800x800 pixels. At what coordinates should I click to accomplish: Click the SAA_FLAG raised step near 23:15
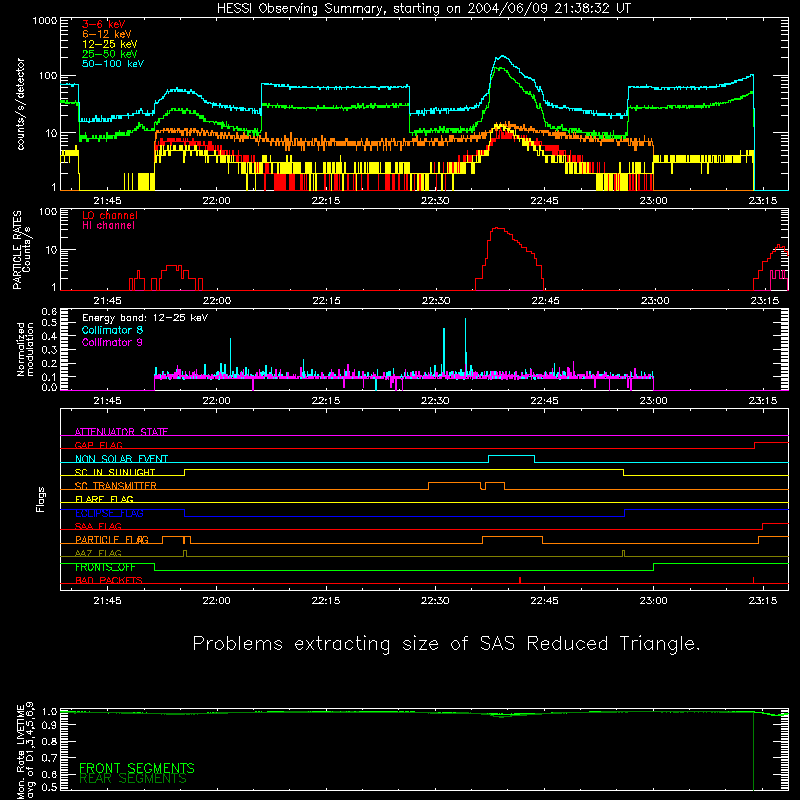776,524
